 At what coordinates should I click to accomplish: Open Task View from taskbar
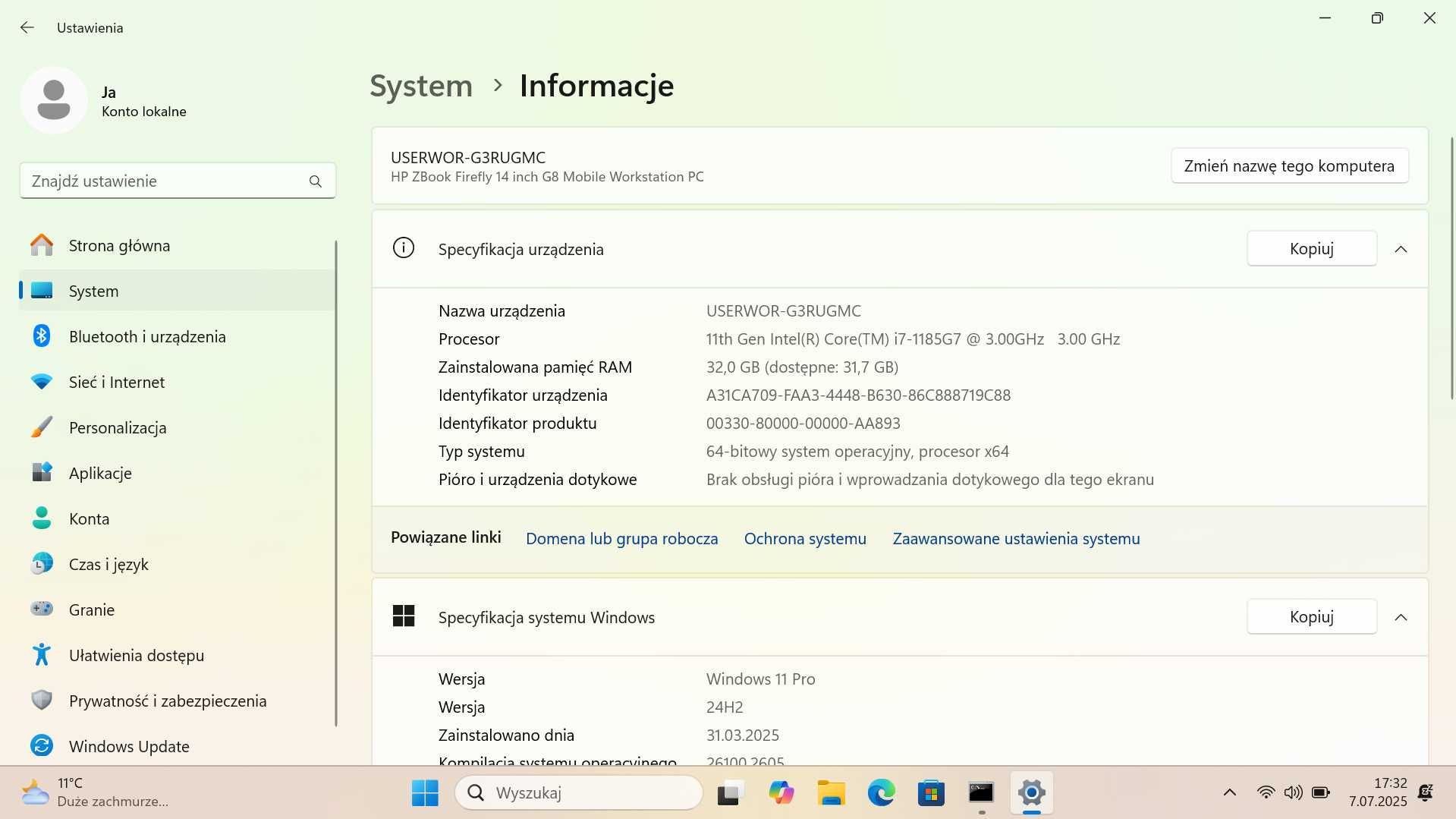(x=730, y=792)
